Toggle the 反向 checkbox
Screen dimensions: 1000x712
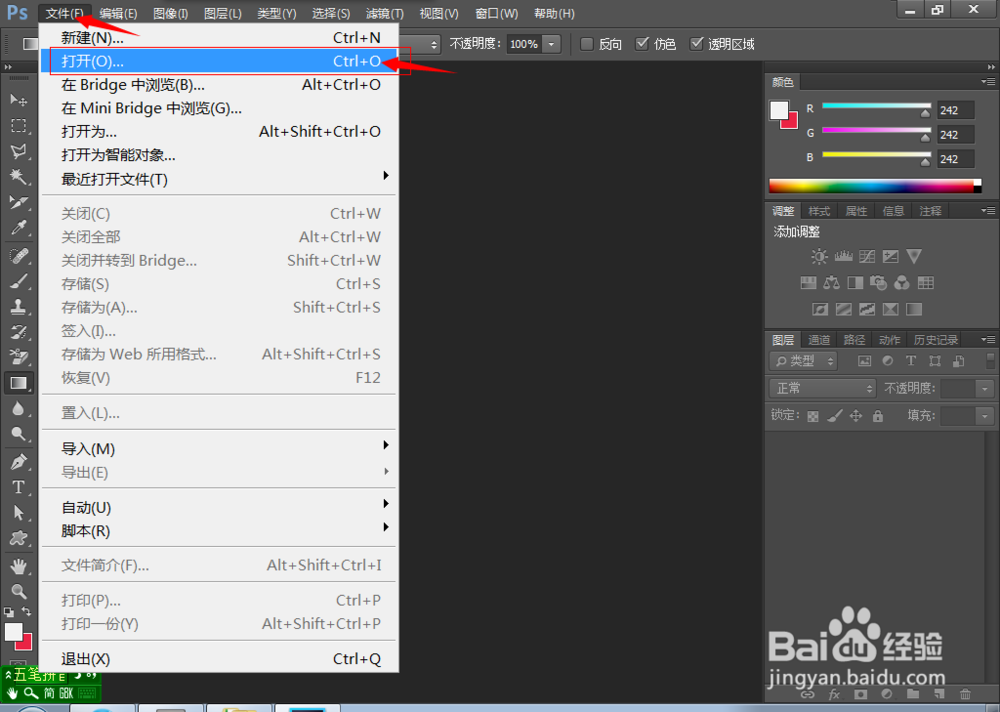(587, 44)
